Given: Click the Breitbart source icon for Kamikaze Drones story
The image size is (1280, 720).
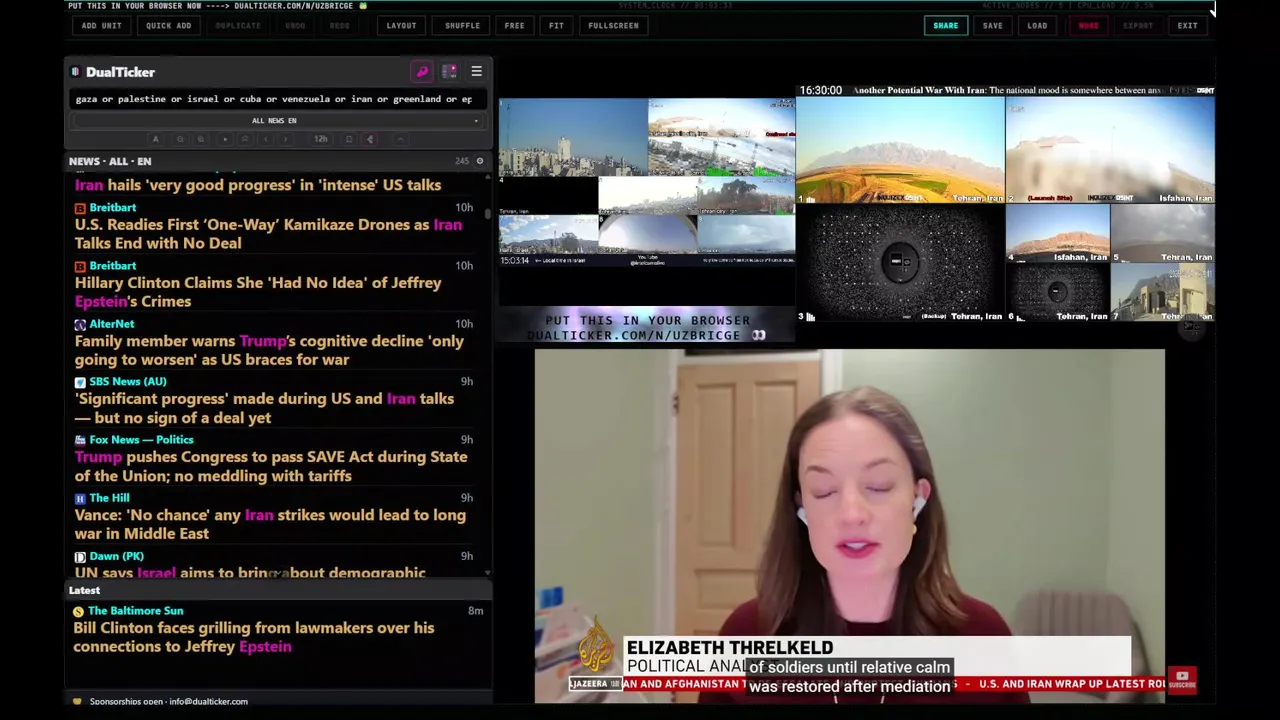Looking at the screenshot, I should click(80, 208).
